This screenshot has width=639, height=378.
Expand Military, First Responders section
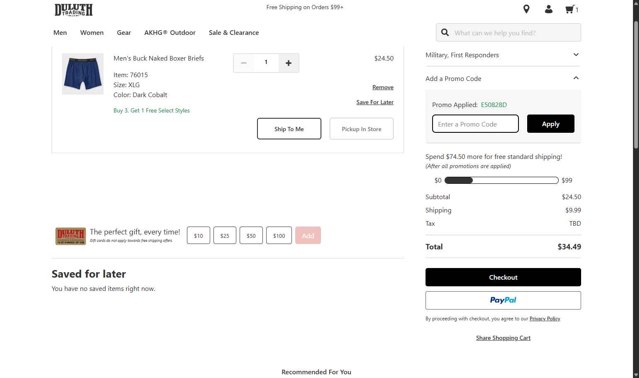tap(503, 55)
